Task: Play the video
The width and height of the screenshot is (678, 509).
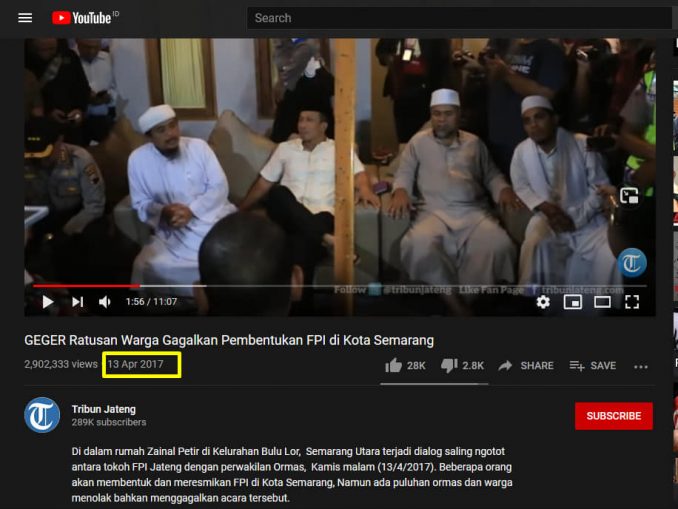Action: [48, 302]
